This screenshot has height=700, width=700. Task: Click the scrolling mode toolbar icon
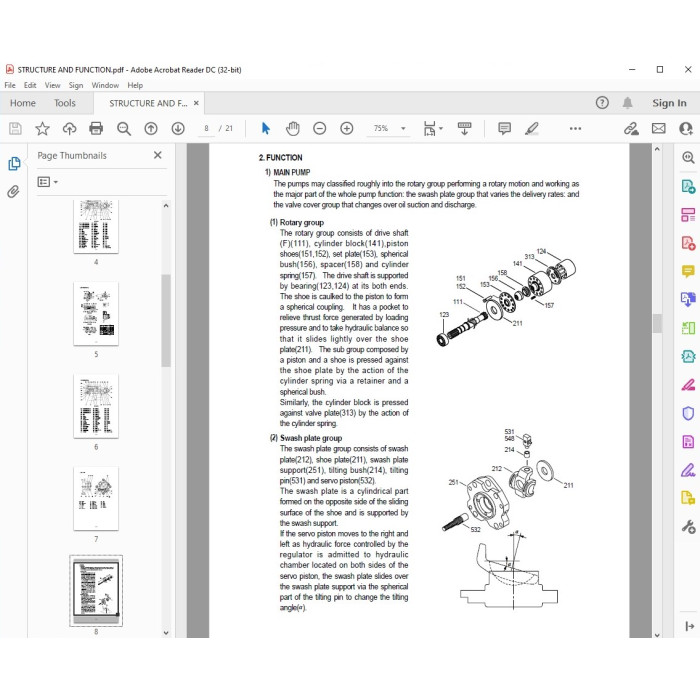(x=464, y=129)
